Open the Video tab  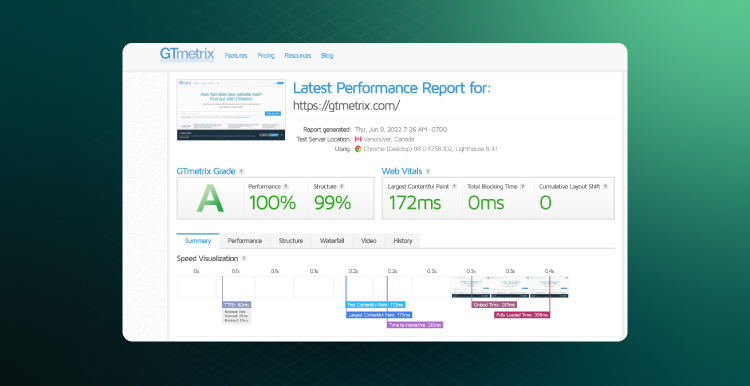coord(369,241)
